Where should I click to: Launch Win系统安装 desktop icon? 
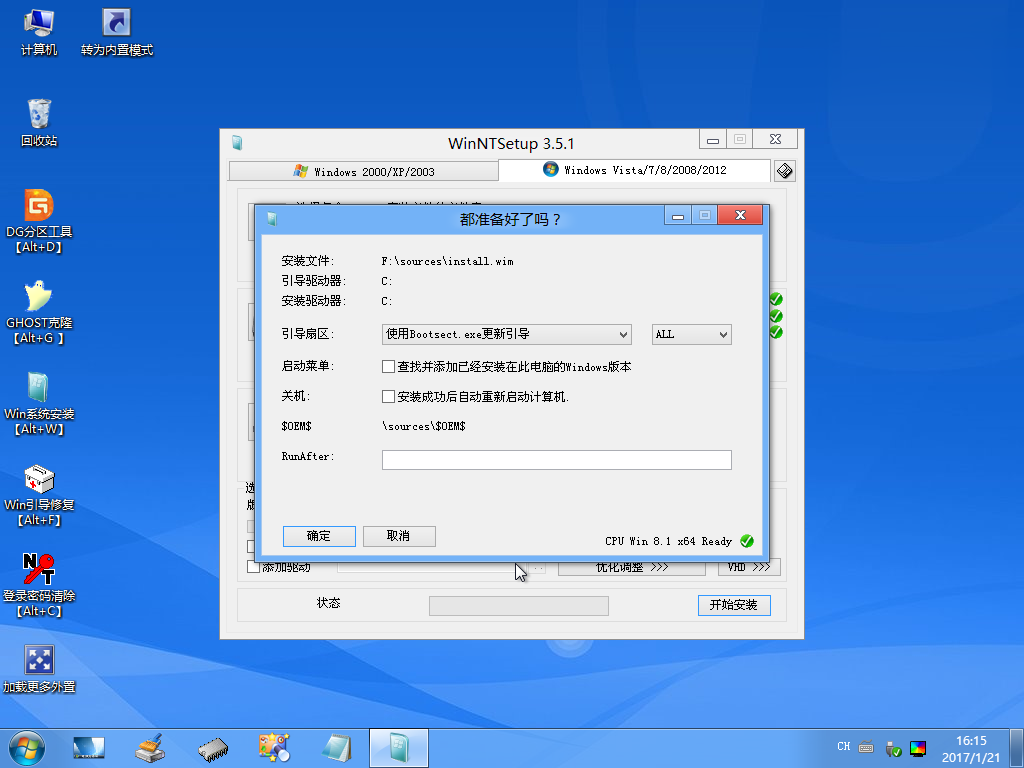[x=39, y=403]
